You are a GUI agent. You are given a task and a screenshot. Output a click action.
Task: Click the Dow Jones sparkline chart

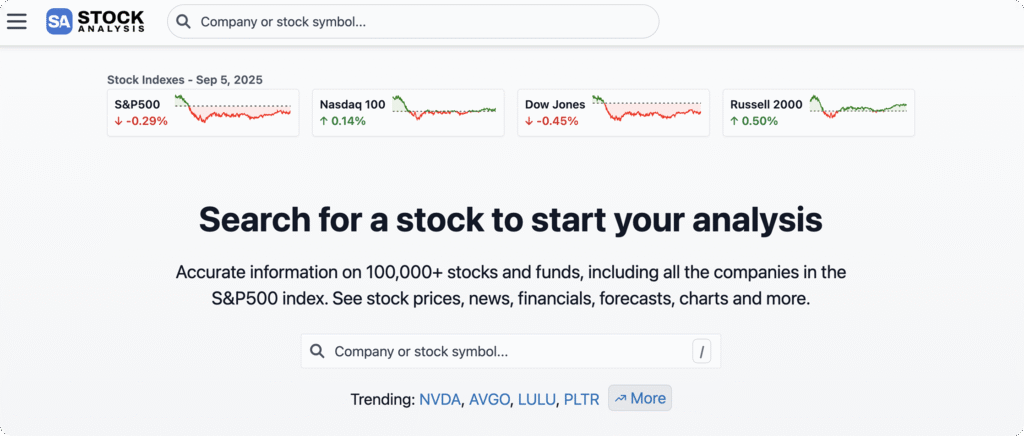[647, 110]
